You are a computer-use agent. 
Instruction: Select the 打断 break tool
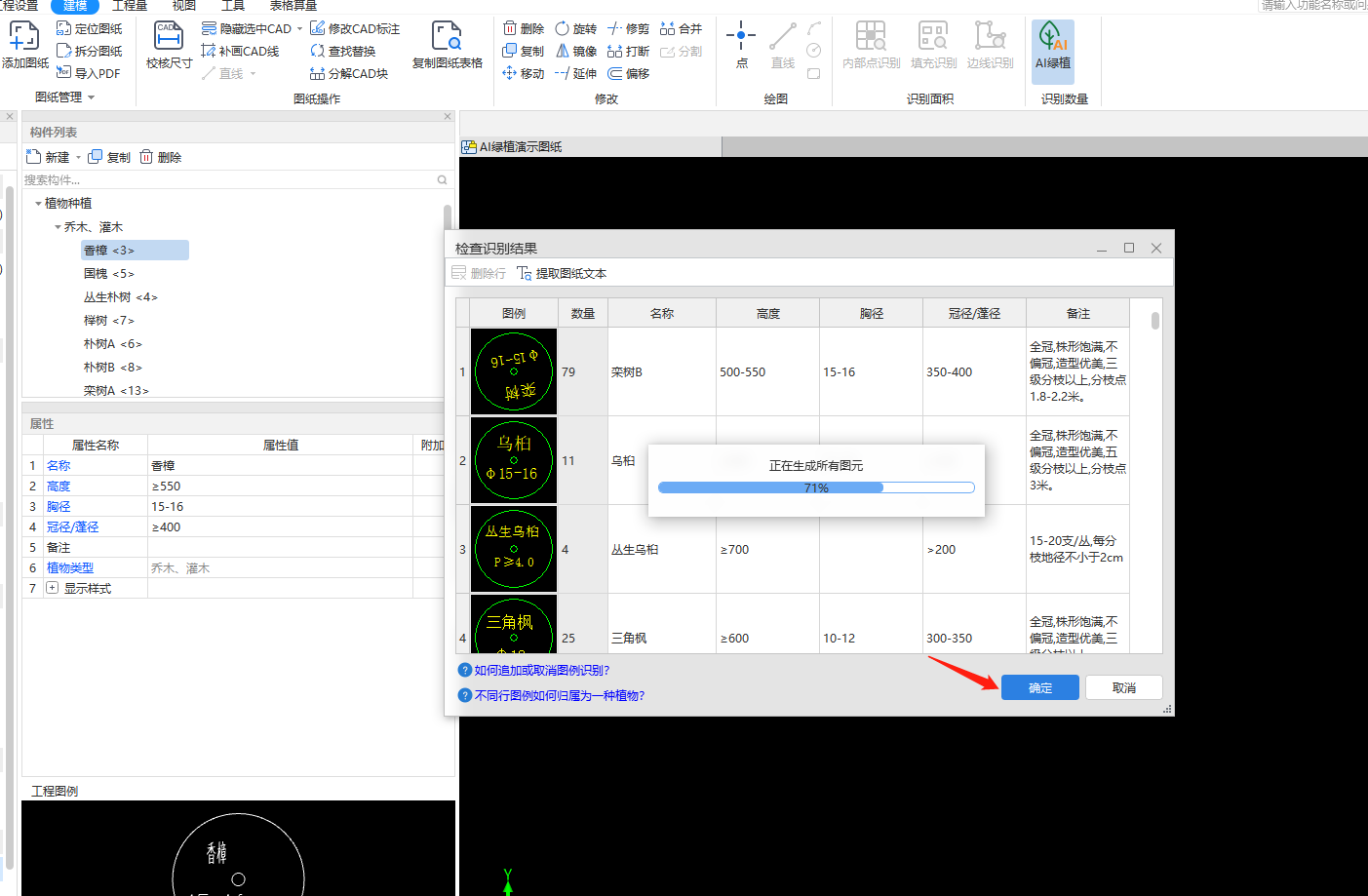point(628,51)
